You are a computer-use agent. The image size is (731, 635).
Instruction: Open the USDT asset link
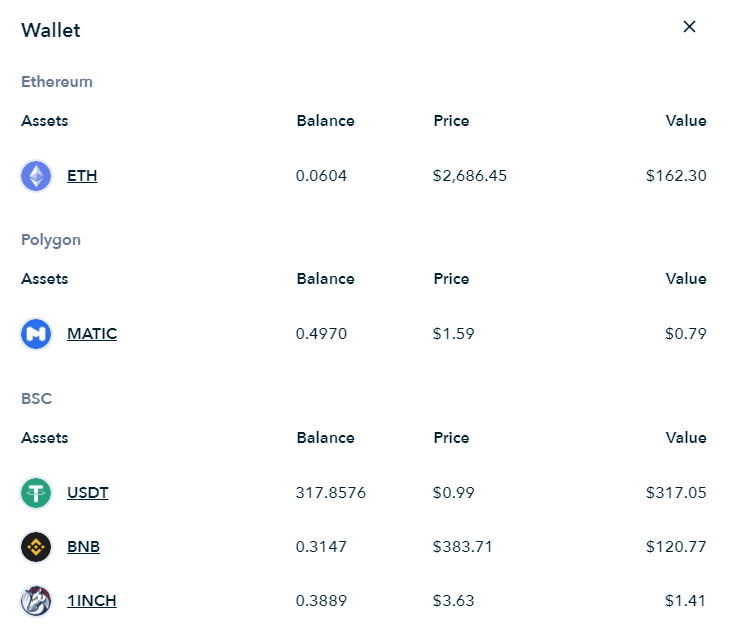tap(88, 493)
